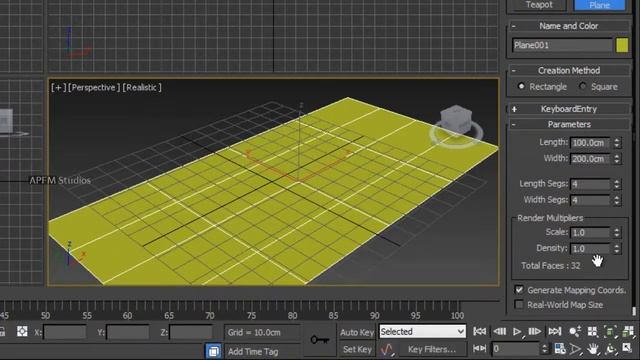Click current frame number field
The width and height of the screenshot is (640, 360).
(x=516, y=349)
